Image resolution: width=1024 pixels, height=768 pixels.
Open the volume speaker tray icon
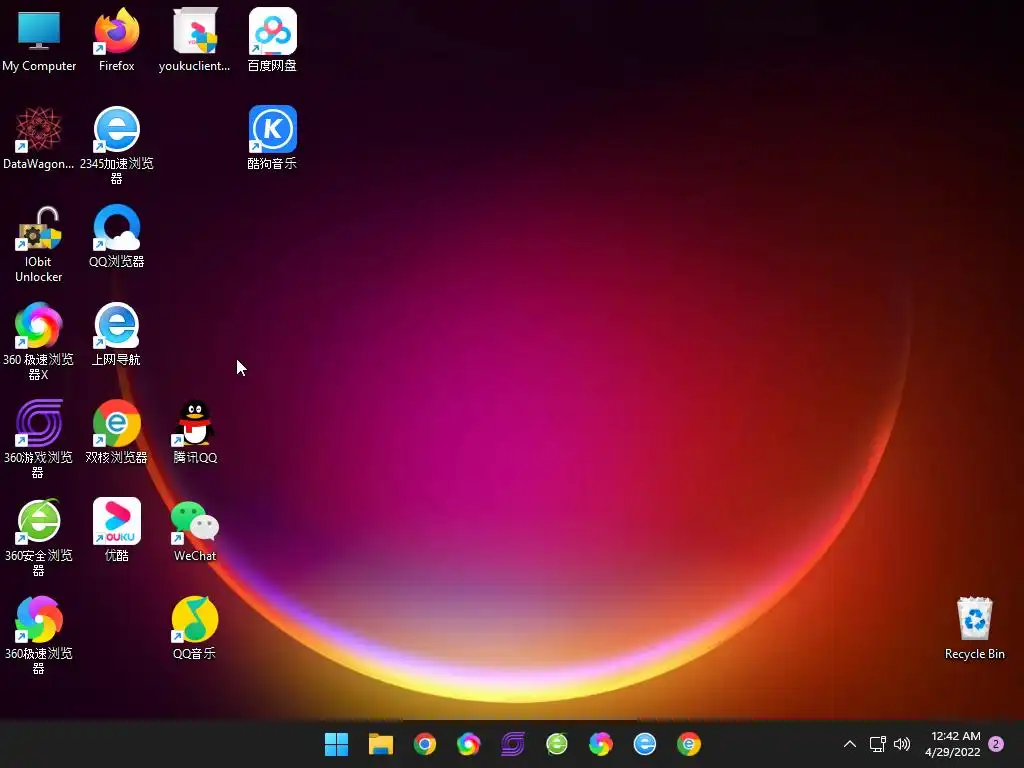pos(902,744)
